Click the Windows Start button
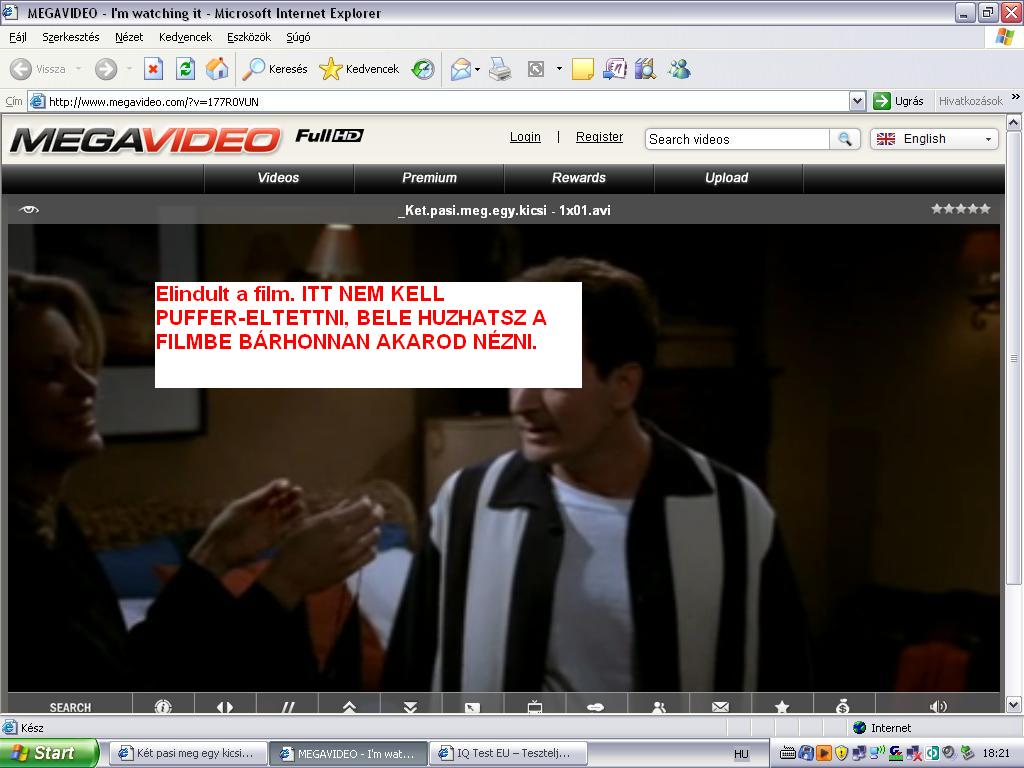Image resolution: width=1024 pixels, height=768 pixels. click(x=49, y=753)
